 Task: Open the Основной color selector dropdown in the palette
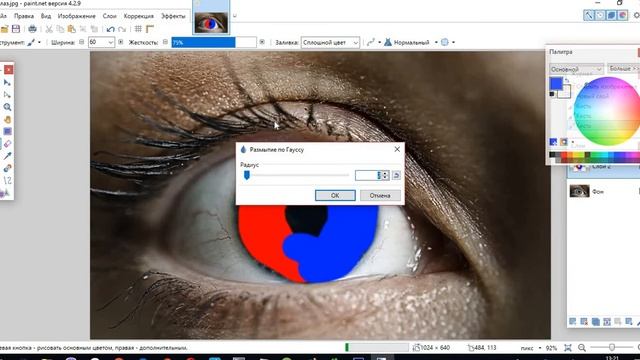point(576,69)
